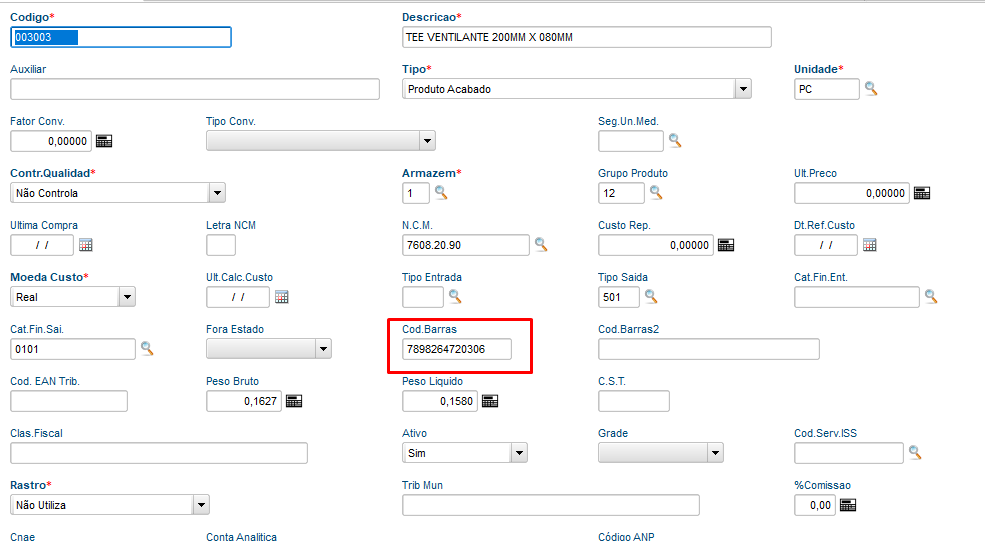Click the Dt.Ref.Custo date field
This screenshot has height=541, width=985.
[x=826, y=245]
